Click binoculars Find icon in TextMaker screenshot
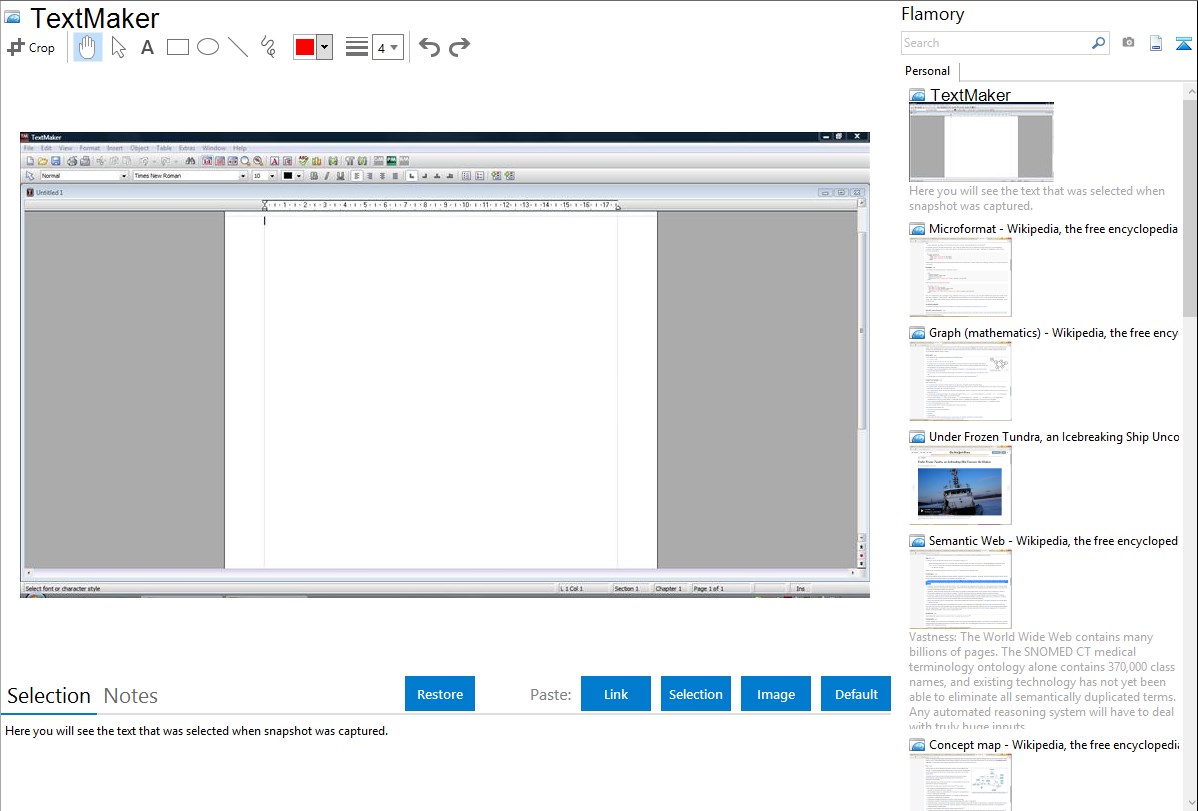 click(189, 161)
